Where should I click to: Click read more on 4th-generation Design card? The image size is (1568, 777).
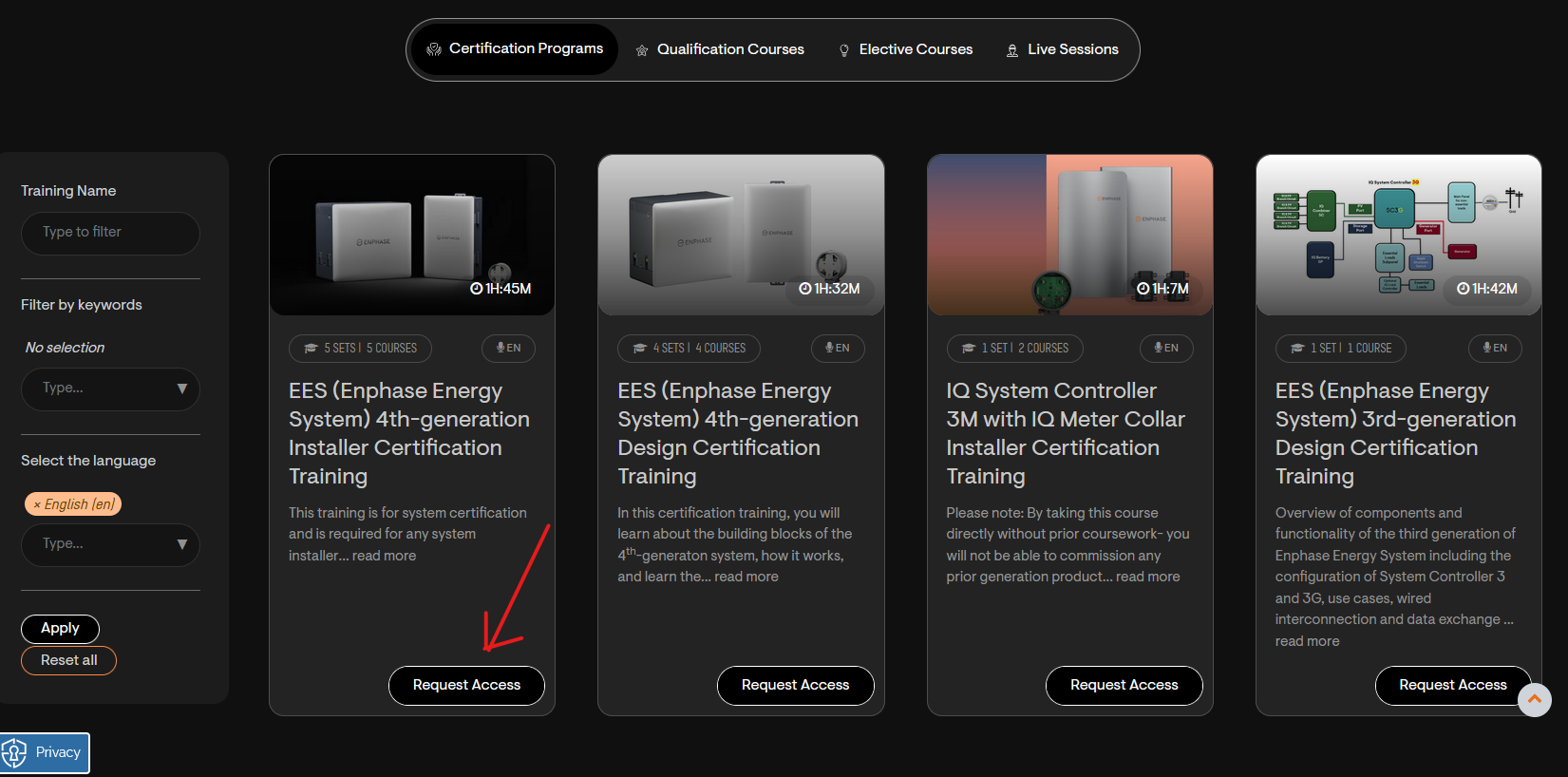(746, 577)
